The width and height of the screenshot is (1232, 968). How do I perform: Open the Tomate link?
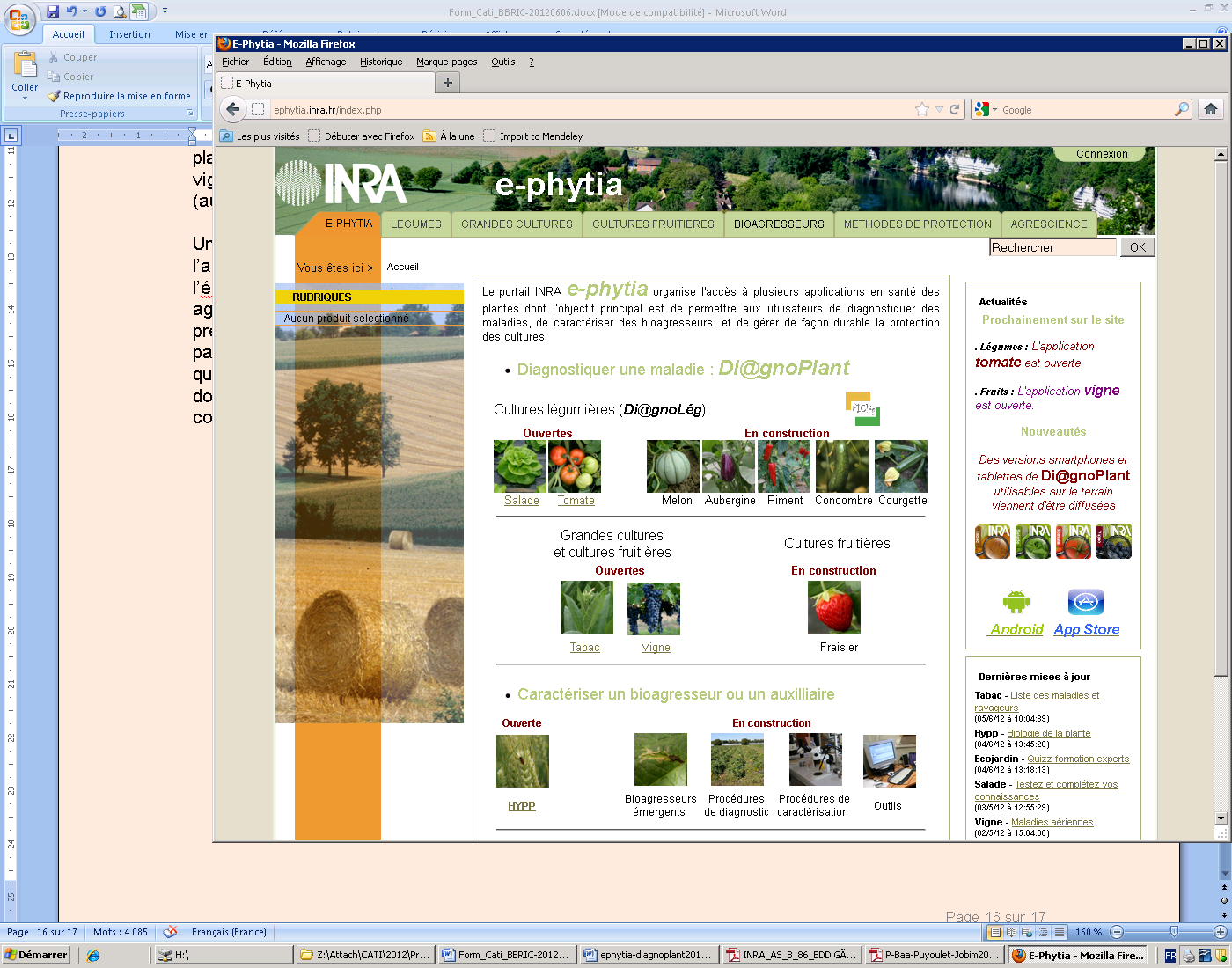point(576,501)
